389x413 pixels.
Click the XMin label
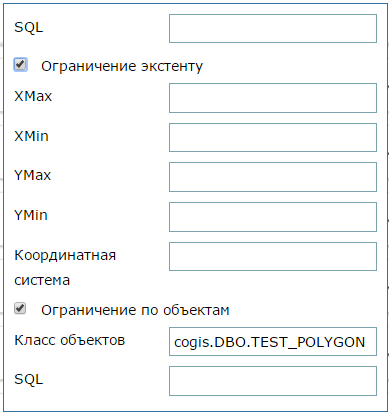pyautogui.click(x=31, y=136)
